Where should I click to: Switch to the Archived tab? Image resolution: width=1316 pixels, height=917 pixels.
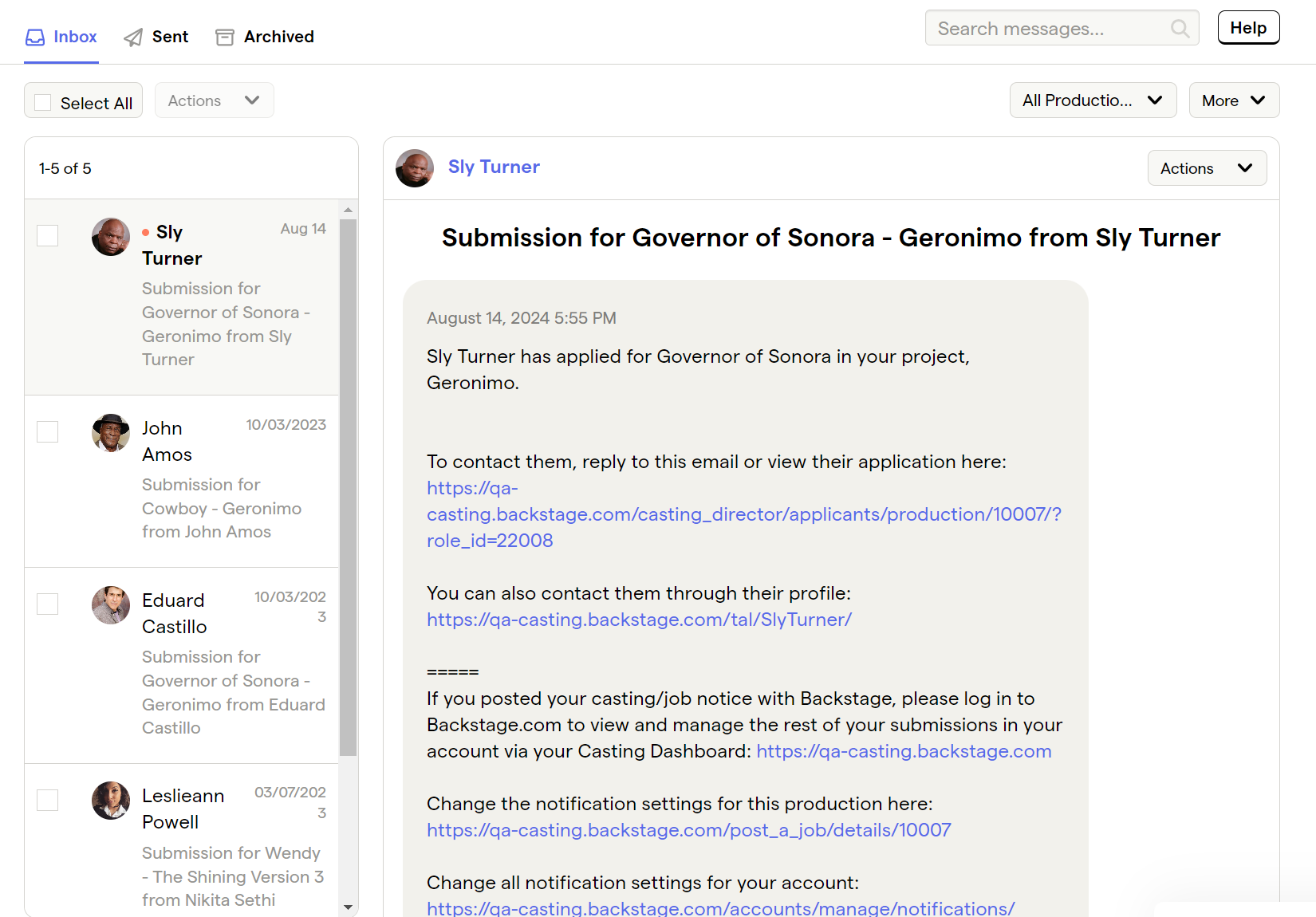click(265, 37)
